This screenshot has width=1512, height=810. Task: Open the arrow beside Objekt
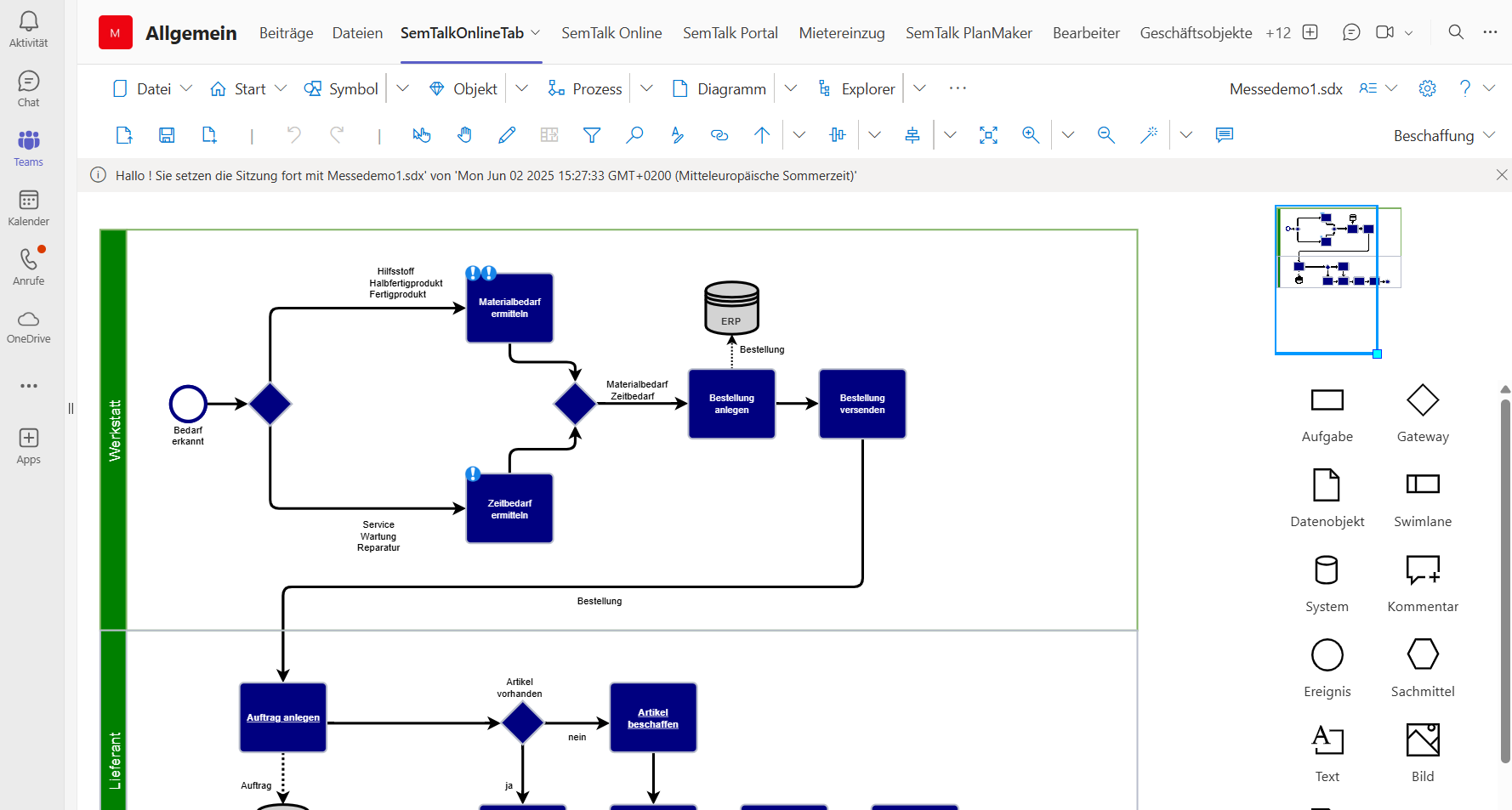pyautogui.click(x=522, y=88)
